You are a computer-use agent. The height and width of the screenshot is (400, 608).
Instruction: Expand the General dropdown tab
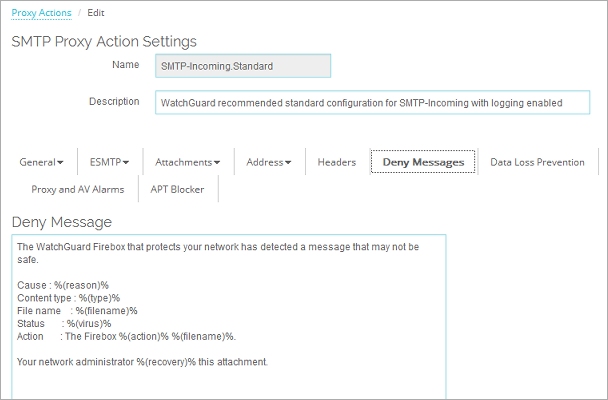[x=41, y=162]
